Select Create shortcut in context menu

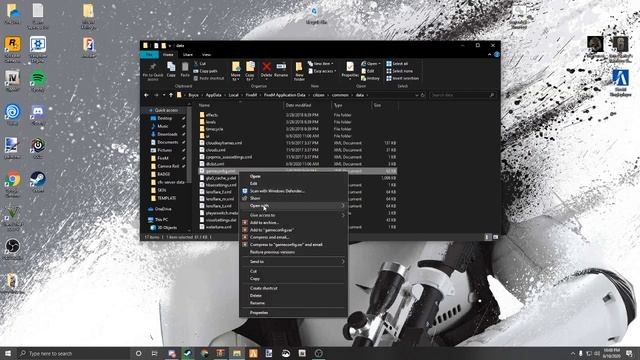264,288
